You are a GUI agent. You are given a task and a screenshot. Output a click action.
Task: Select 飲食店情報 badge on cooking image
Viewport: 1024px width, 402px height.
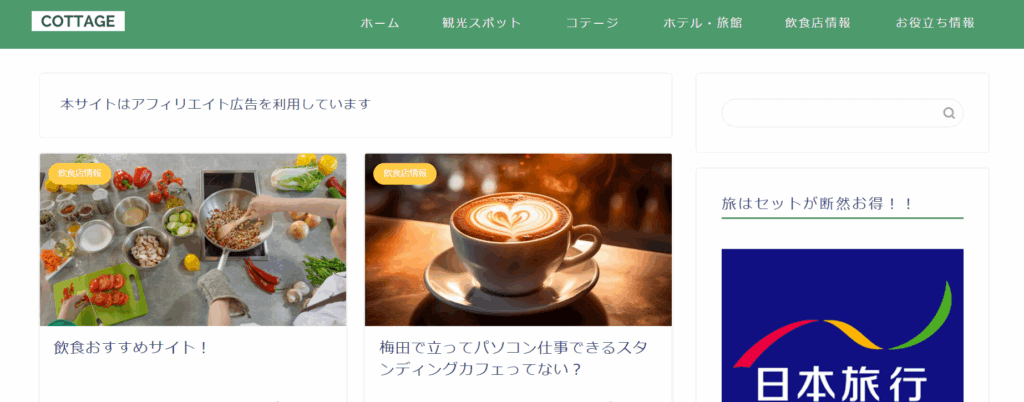coord(80,174)
